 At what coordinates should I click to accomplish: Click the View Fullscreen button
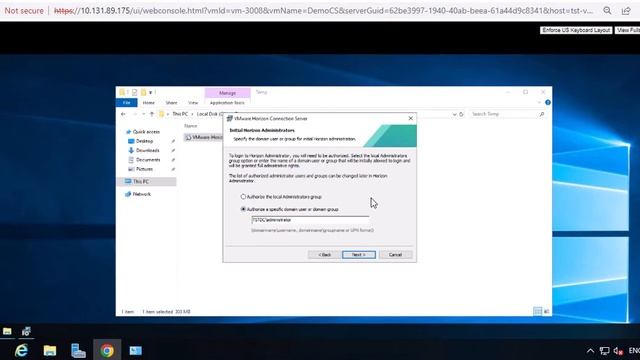click(x=627, y=30)
